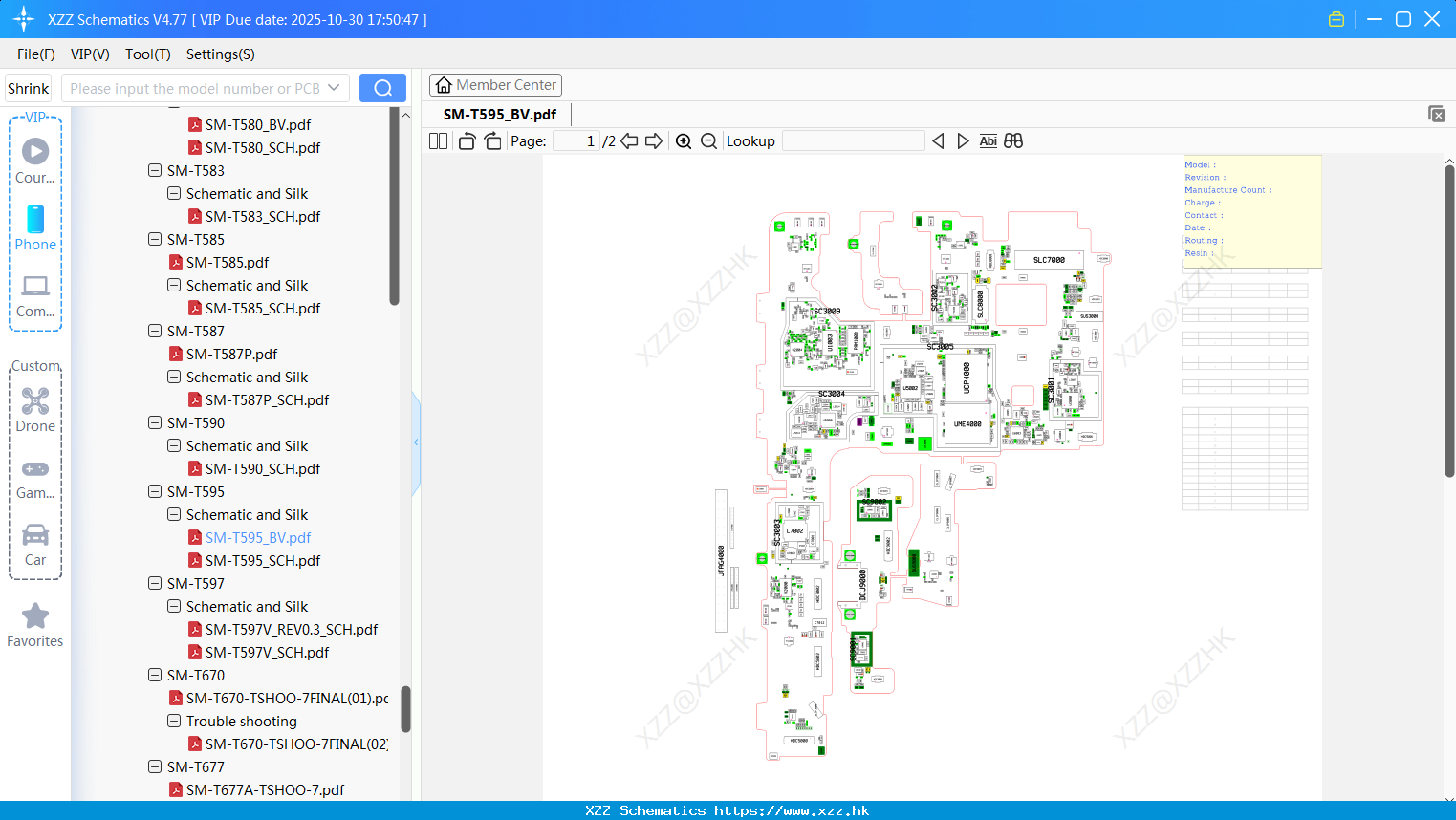The width and height of the screenshot is (1456, 820).
Task: Find previous lookup match triangle
Action: (x=938, y=140)
